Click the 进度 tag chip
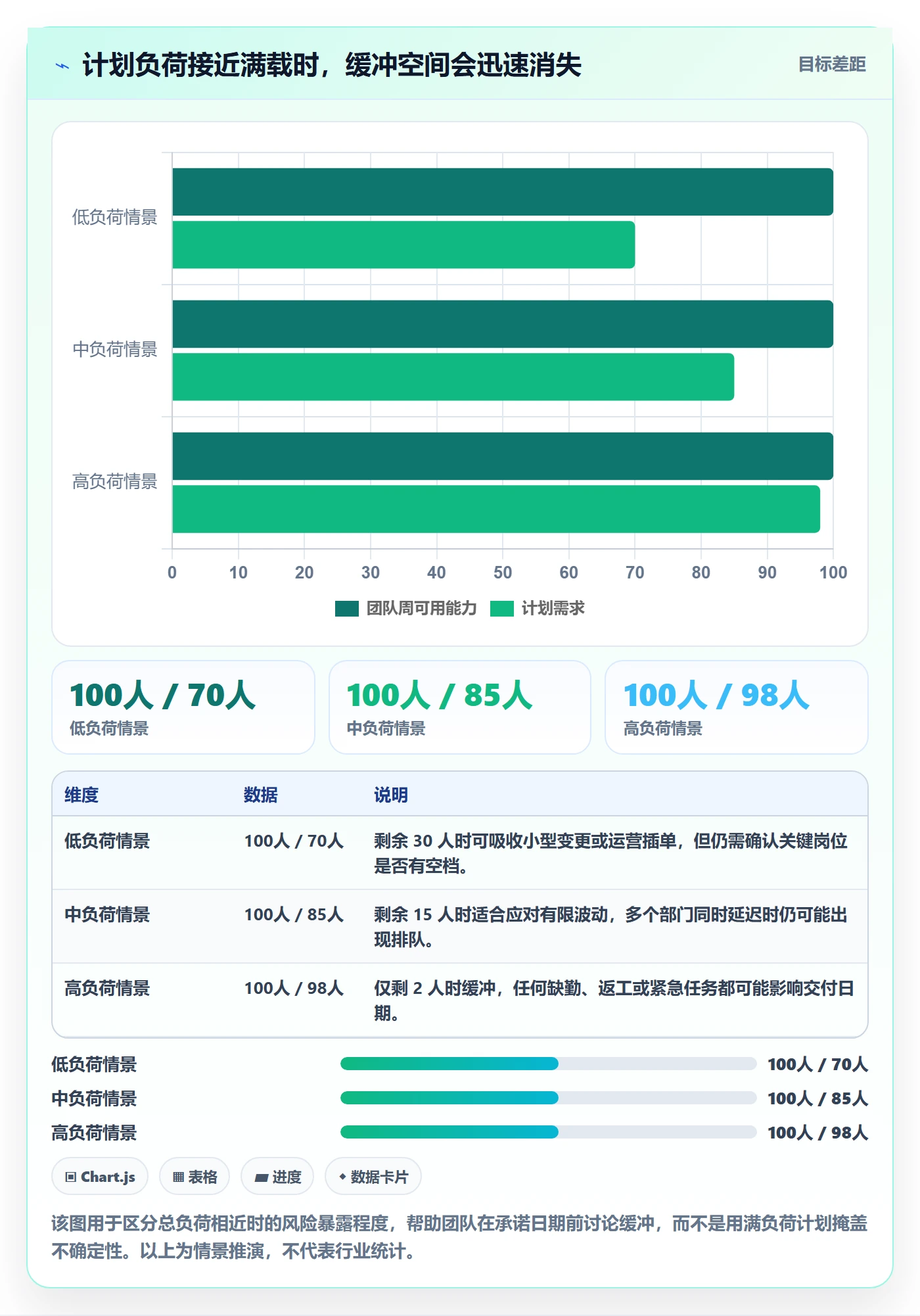This screenshot has width=920, height=1316. (x=277, y=1177)
